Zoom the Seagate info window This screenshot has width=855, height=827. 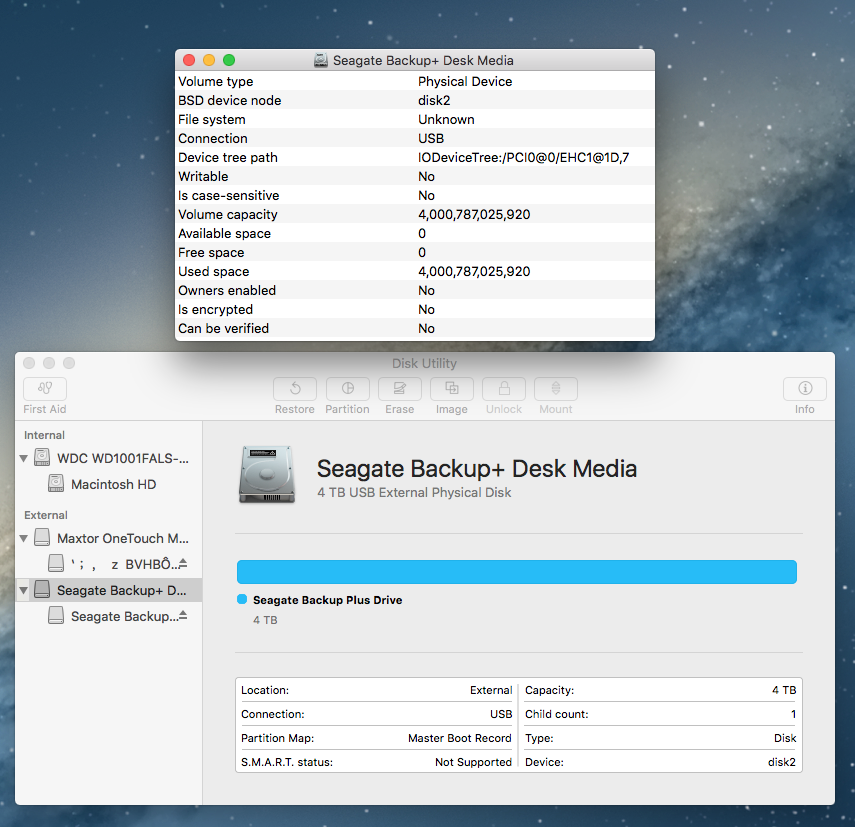pyautogui.click(x=229, y=60)
